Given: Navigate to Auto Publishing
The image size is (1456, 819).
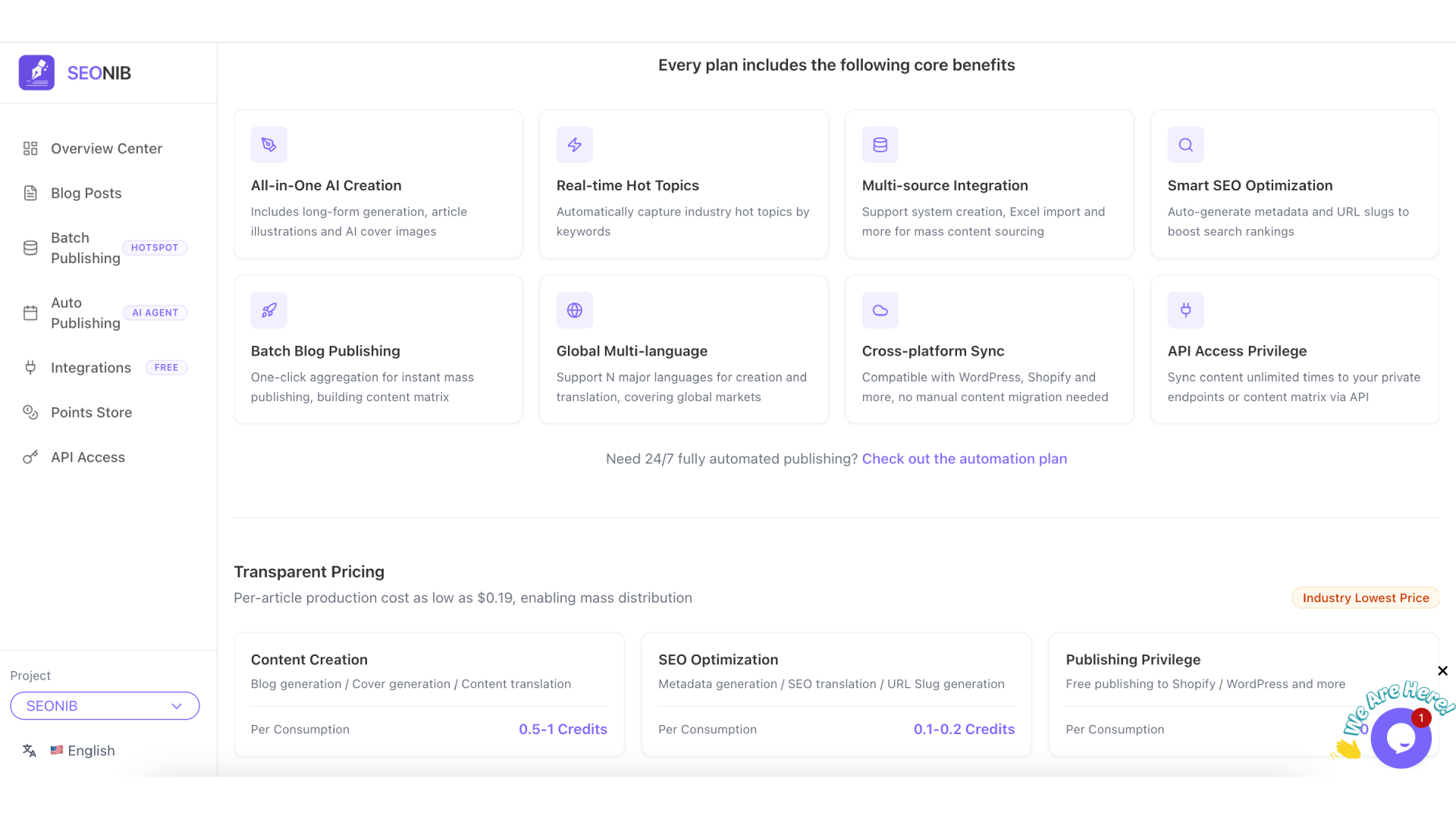Looking at the screenshot, I should [85, 313].
